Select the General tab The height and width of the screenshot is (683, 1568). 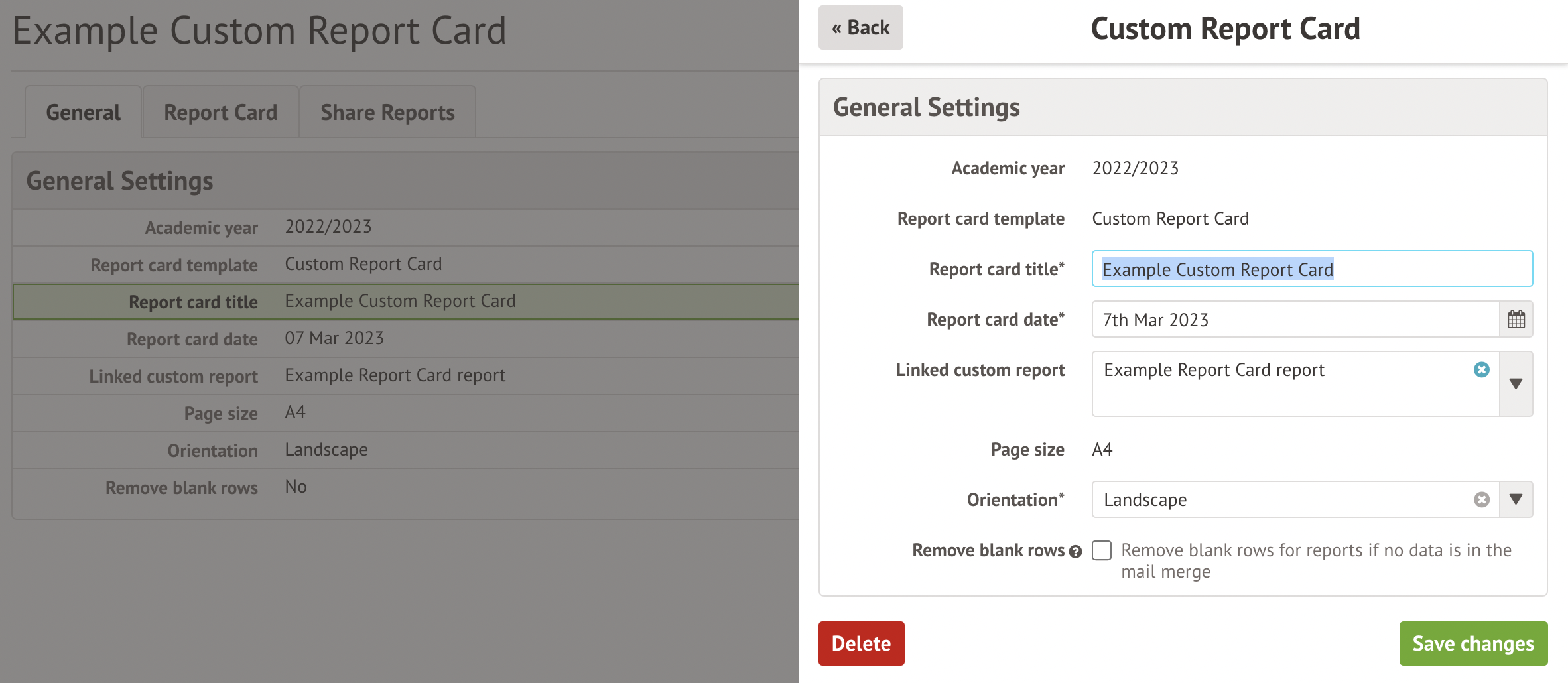84,113
